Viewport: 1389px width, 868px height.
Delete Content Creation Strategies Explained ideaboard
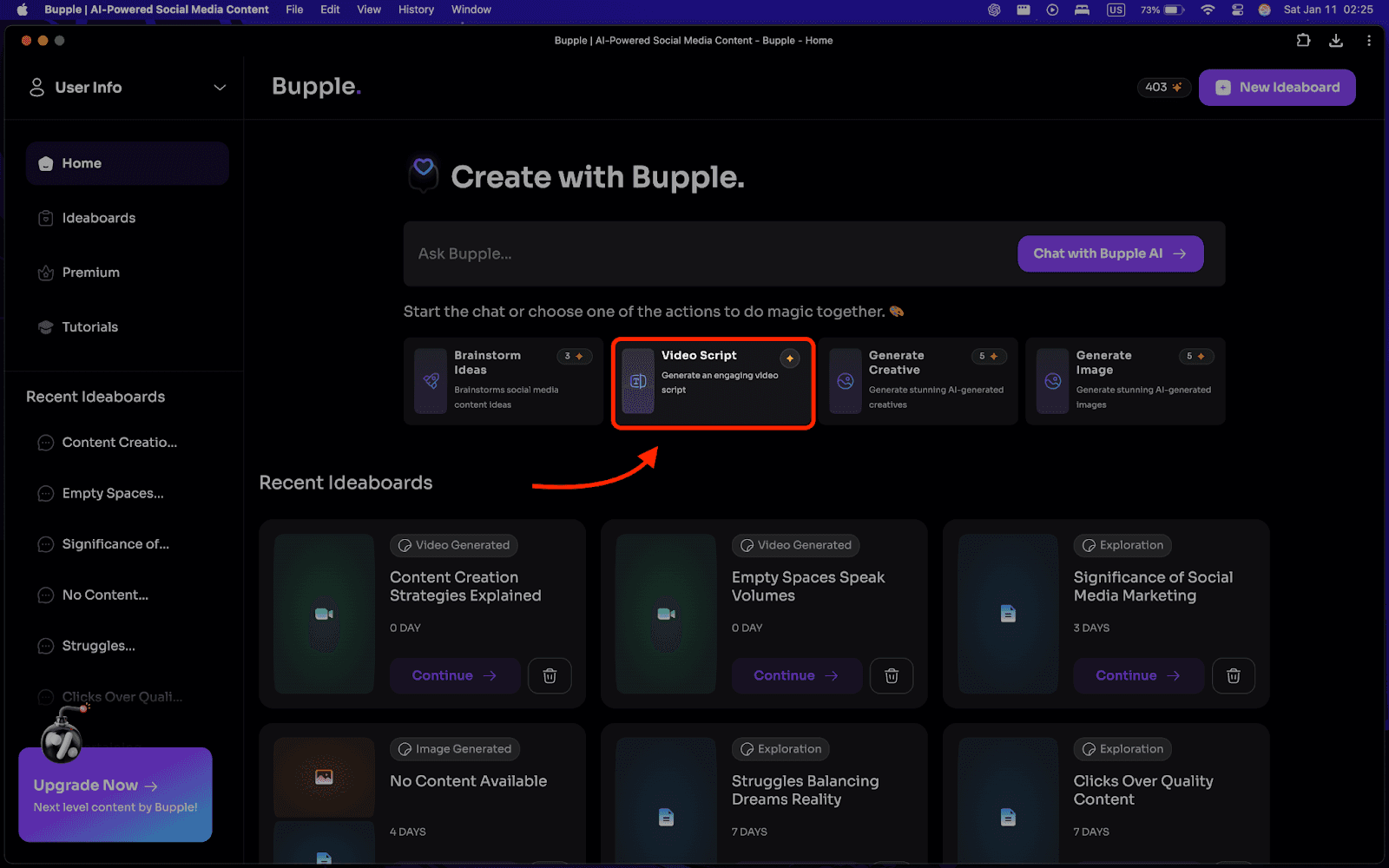click(550, 675)
